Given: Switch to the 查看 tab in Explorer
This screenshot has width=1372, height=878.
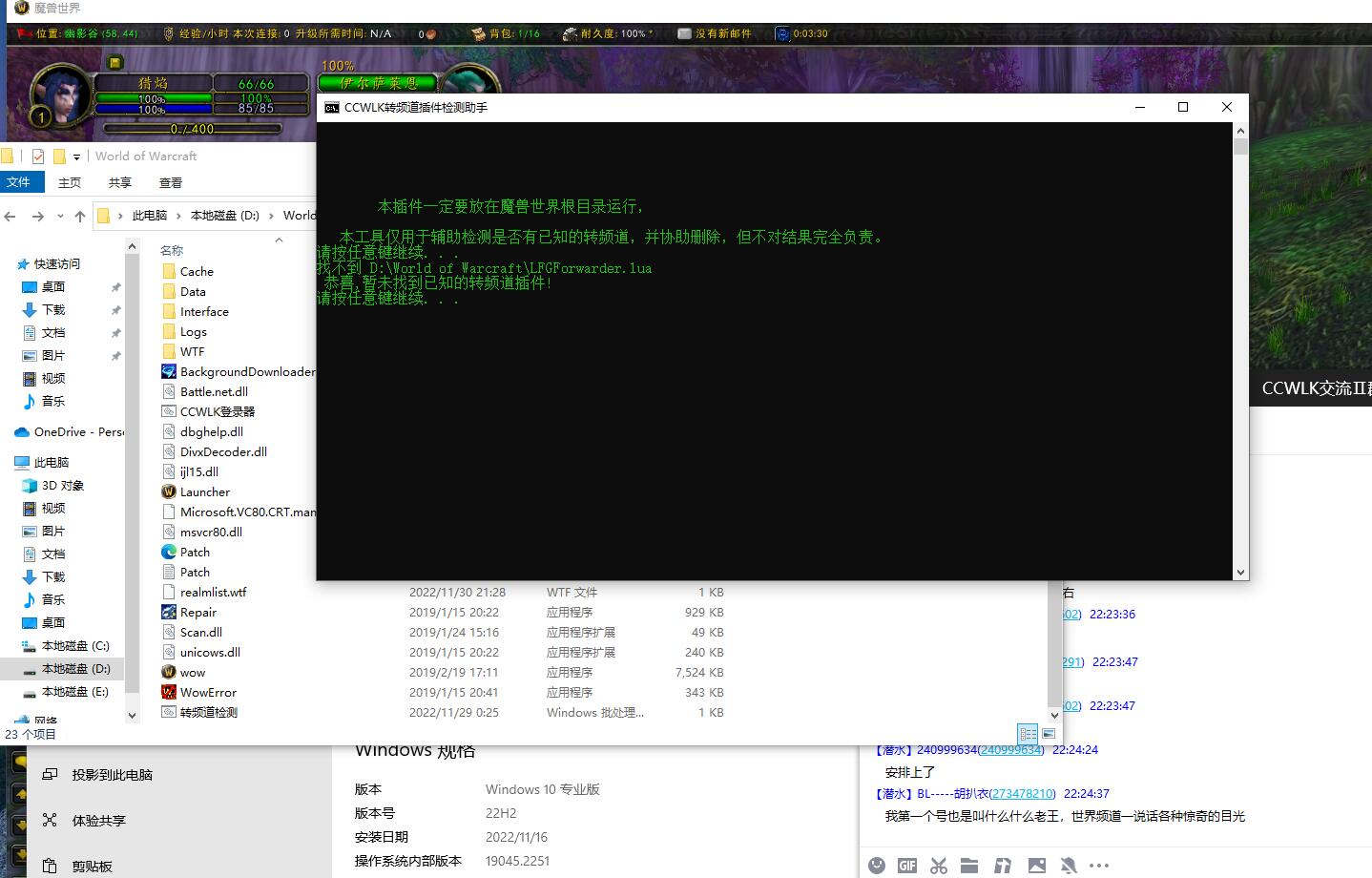Looking at the screenshot, I should click(170, 181).
